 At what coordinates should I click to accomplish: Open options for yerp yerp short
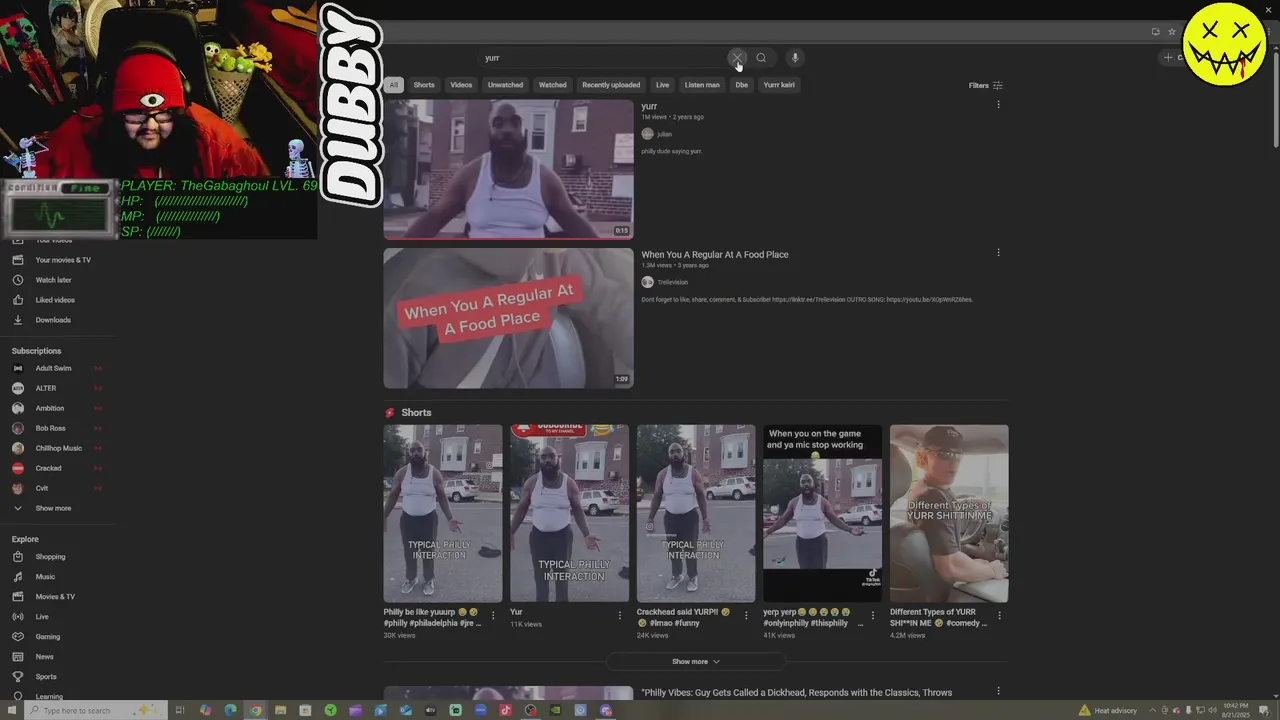873,616
